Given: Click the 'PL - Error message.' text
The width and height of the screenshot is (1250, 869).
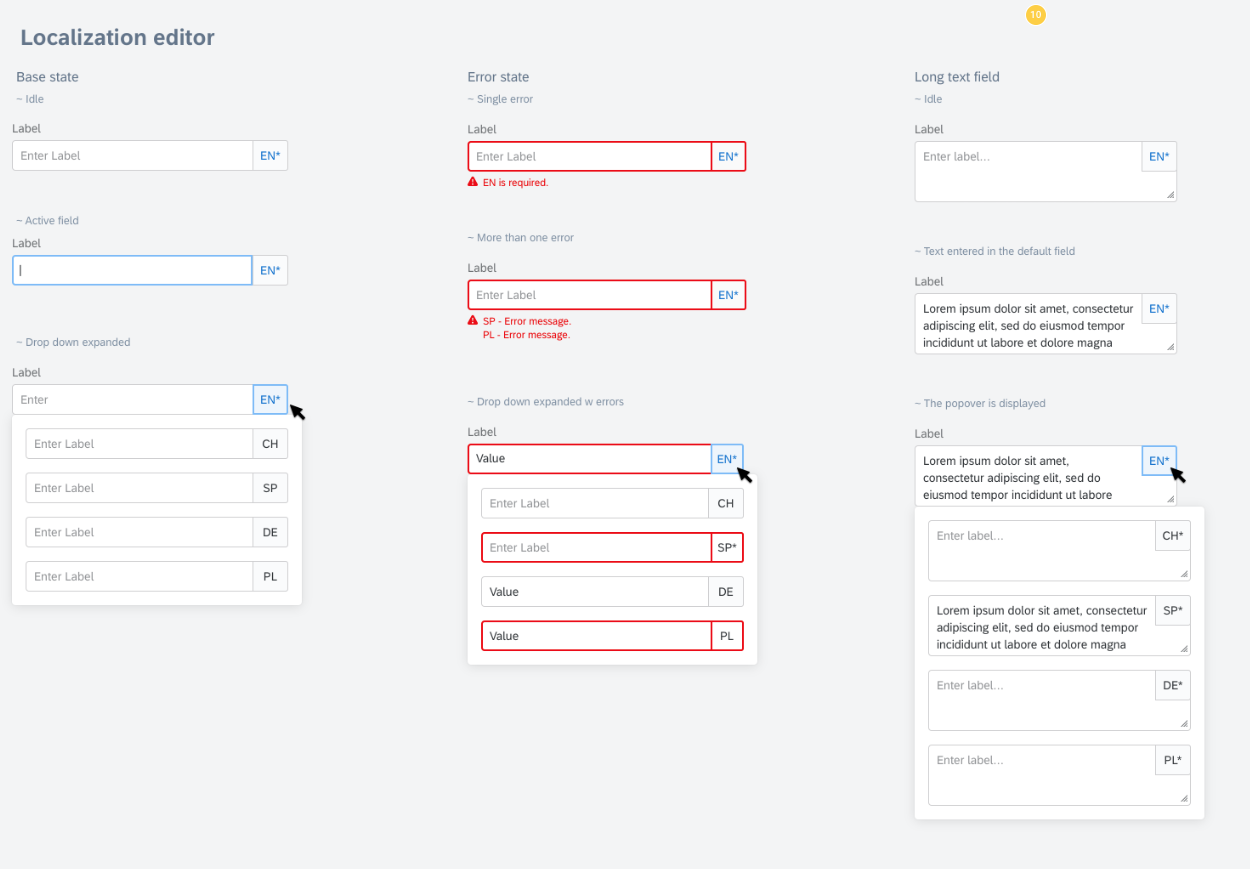Looking at the screenshot, I should [x=526, y=335].
